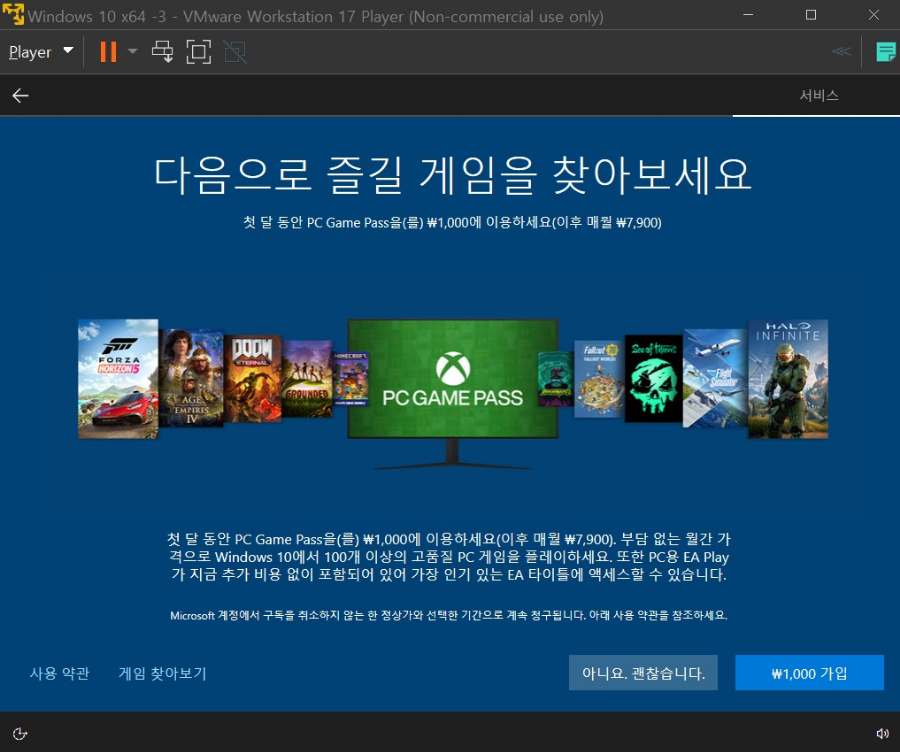The width and height of the screenshot is (900, 752).
Task: Click the Psychonauts 2 cover
Action: click(556, 379)
